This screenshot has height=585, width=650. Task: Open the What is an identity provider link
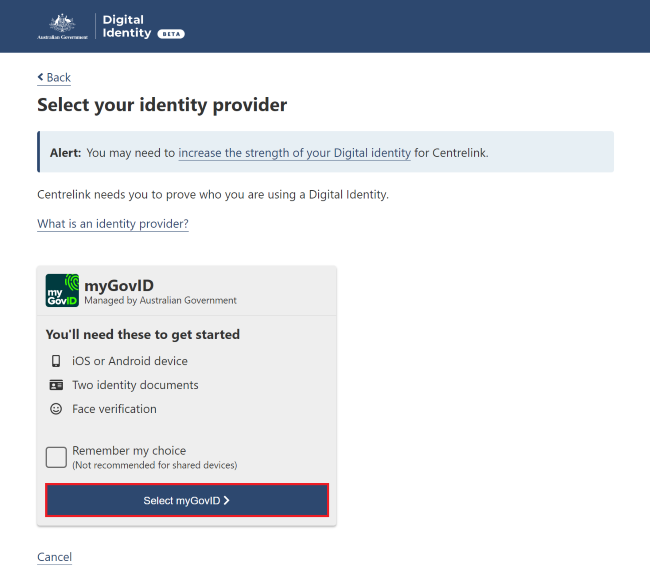[x=113, y=224]
